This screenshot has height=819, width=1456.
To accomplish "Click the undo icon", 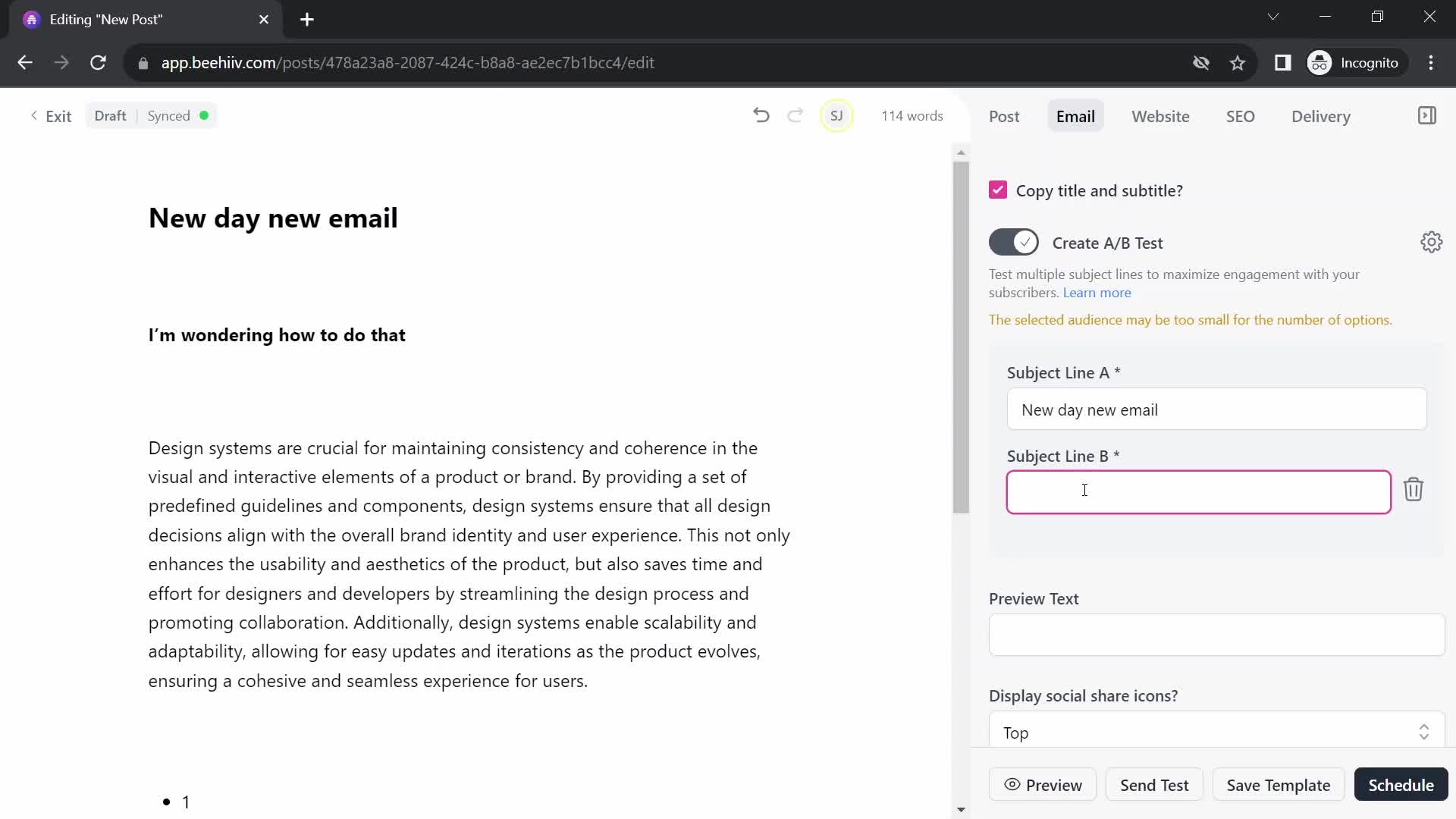I will tap(761, 115).
